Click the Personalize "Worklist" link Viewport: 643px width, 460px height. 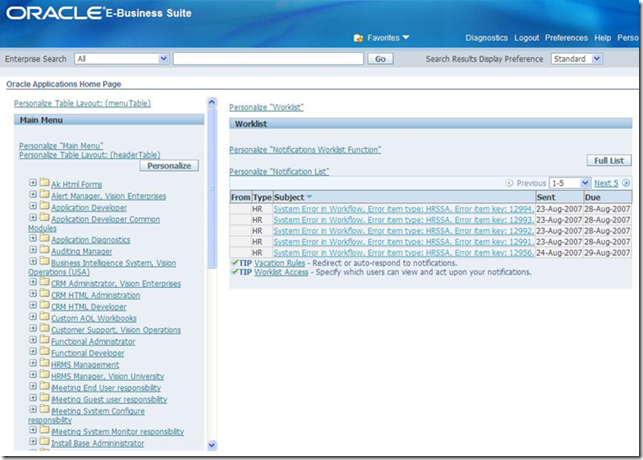(x=266, y=107)
